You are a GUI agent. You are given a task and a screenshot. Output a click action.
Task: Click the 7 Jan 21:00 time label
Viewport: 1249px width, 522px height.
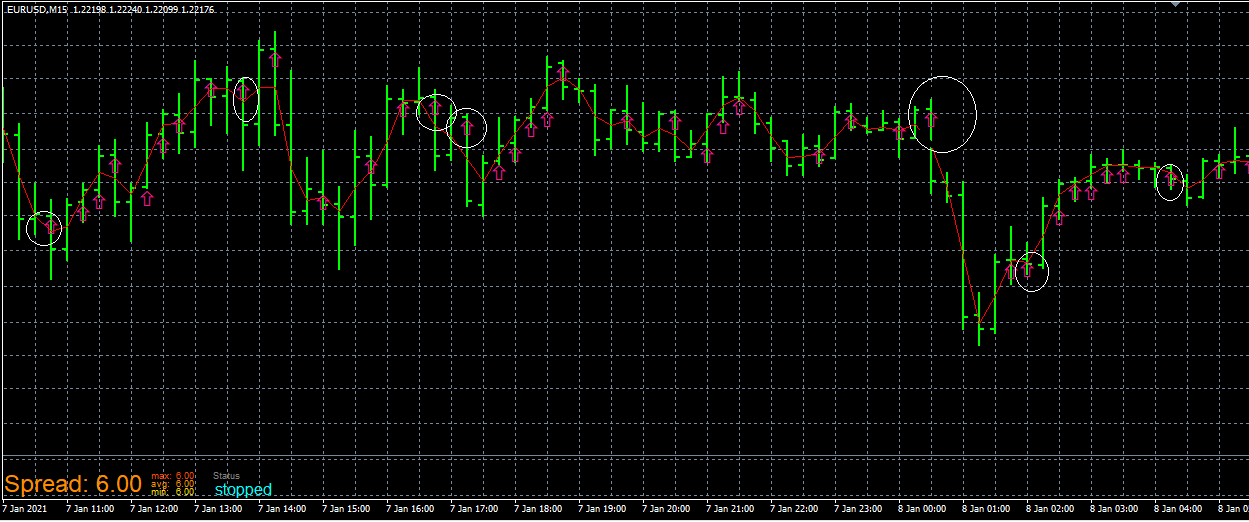[730, 509]
